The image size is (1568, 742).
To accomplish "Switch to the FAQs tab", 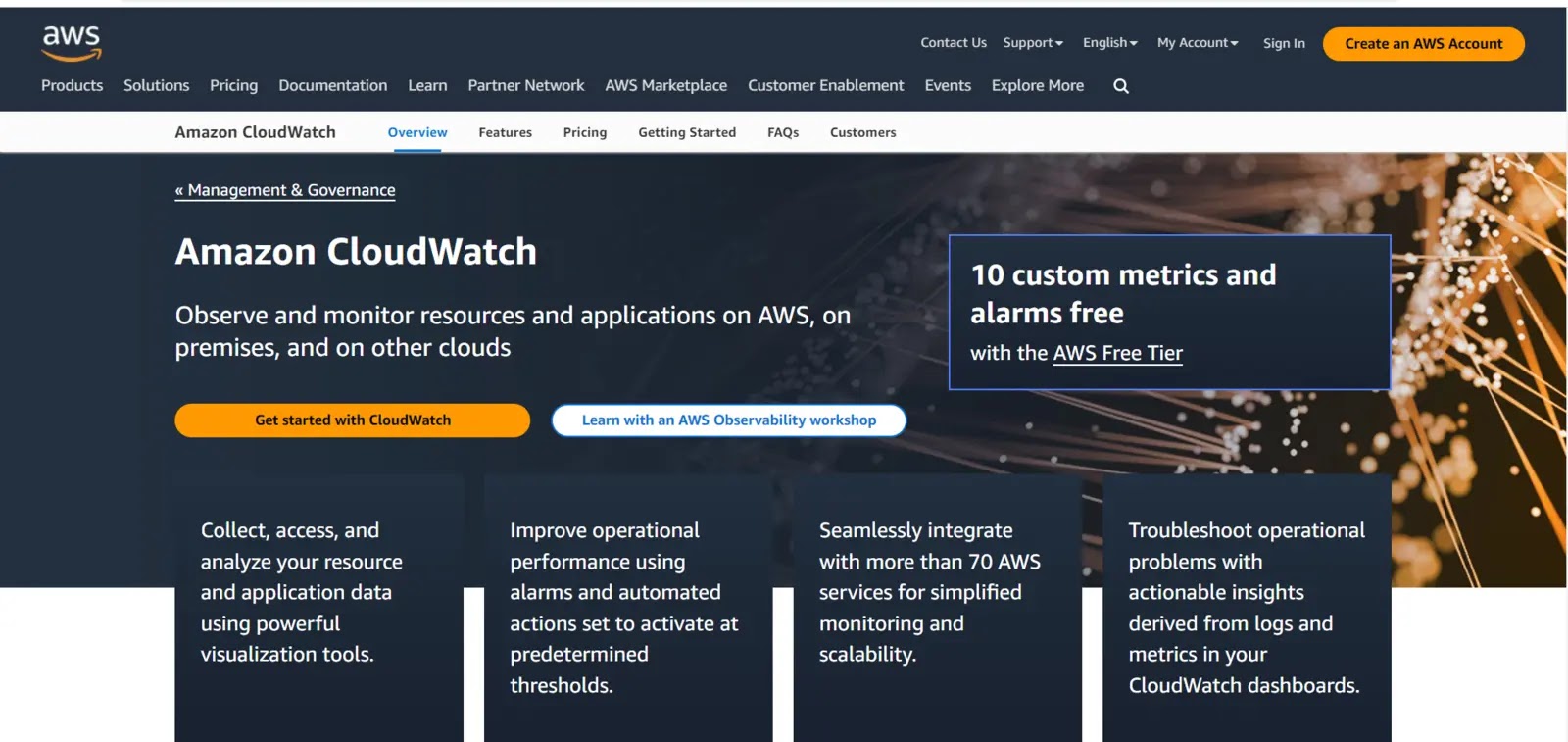I will [x=783, y=132].
